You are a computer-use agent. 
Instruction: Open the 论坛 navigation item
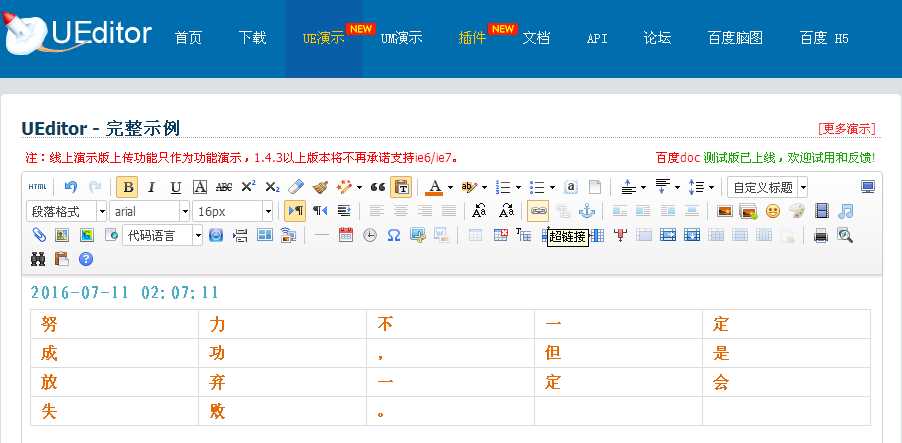pos(658,39)
